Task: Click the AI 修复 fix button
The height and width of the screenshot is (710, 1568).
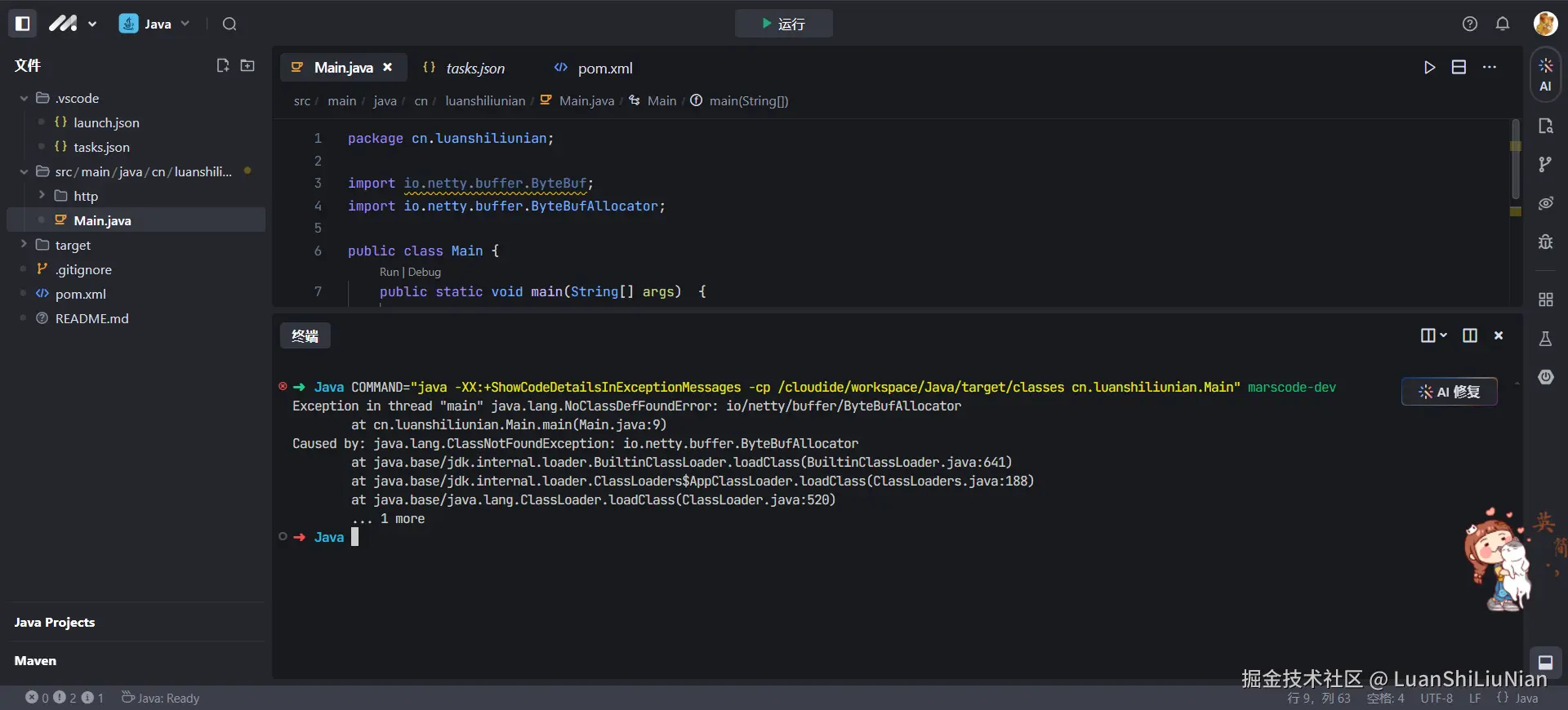Action: coord(1449,392)
